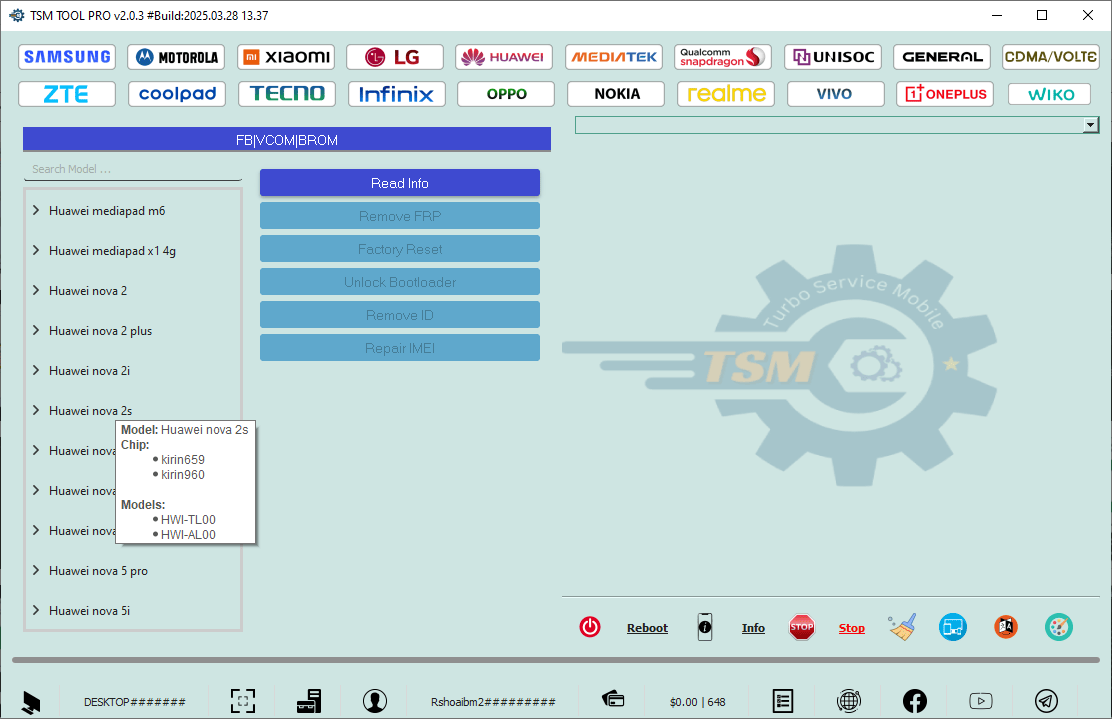Open the Telegram icon at bottom right
The width and height of the screenshot is (1112, 719).
point(1046,701)
